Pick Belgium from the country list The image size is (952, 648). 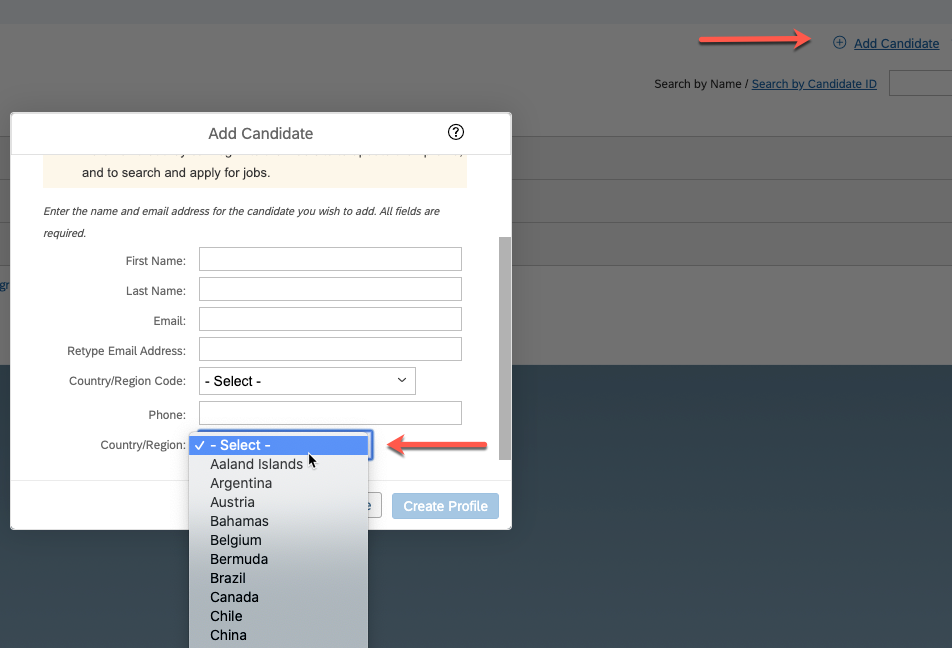click(279, 541)
